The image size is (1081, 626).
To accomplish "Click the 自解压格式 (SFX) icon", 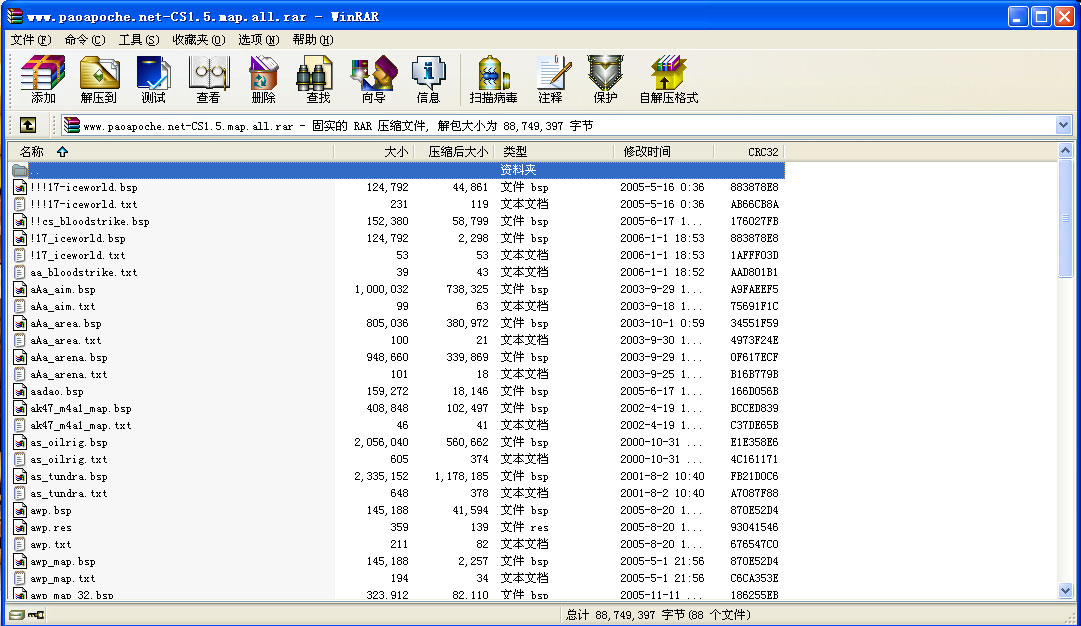I will point(667,78).
